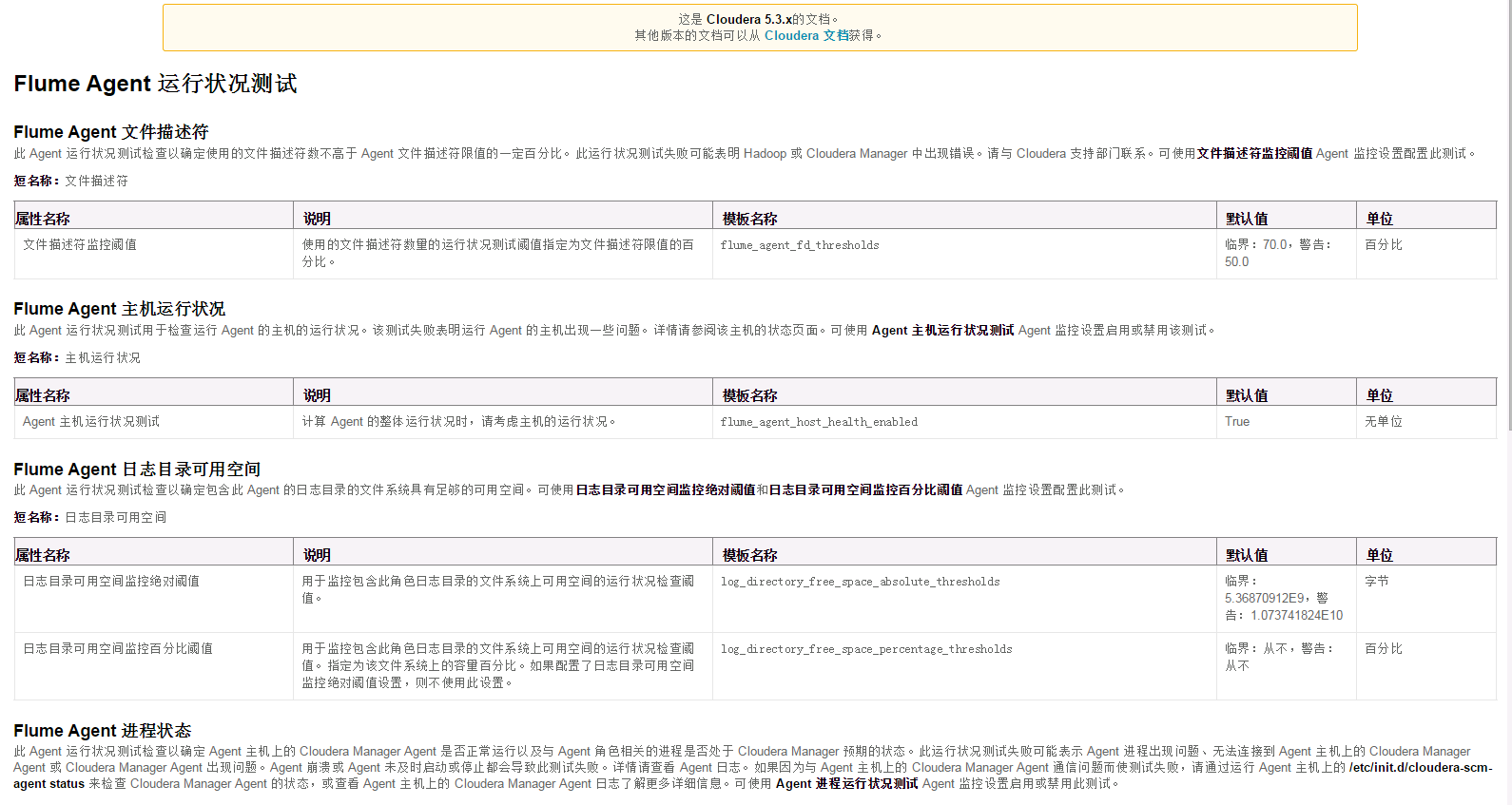Click 短名称: 日志目录可用空间 line
Screen dimensions: 1512x805
90,517
